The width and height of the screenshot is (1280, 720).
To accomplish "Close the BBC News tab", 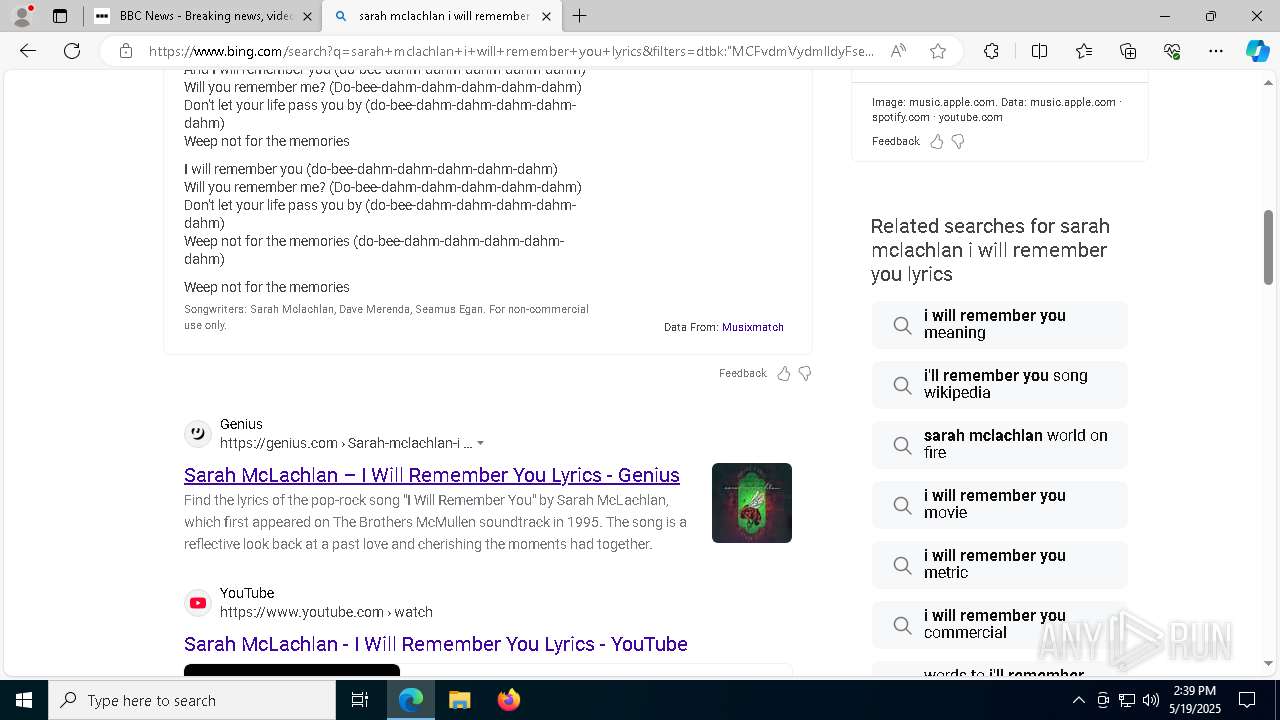I will (307, 16).
